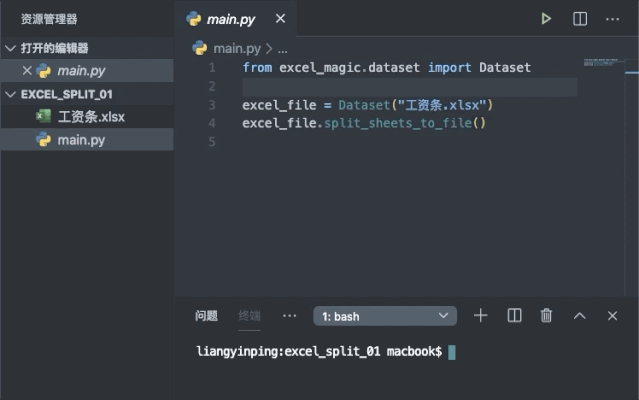Maximize panel with the up chevron
The height and width of the screenshot is (400, 639).
(x=579, y=316)
